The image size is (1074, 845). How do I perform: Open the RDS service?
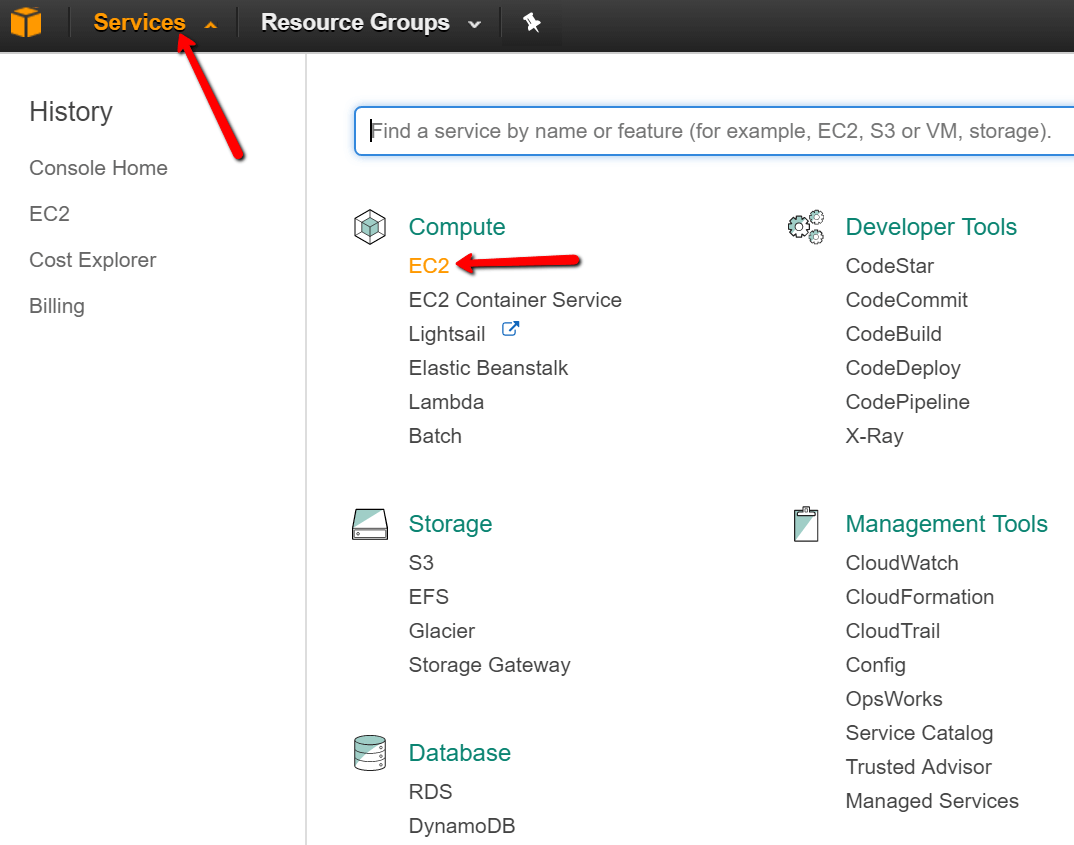point(430,792)
